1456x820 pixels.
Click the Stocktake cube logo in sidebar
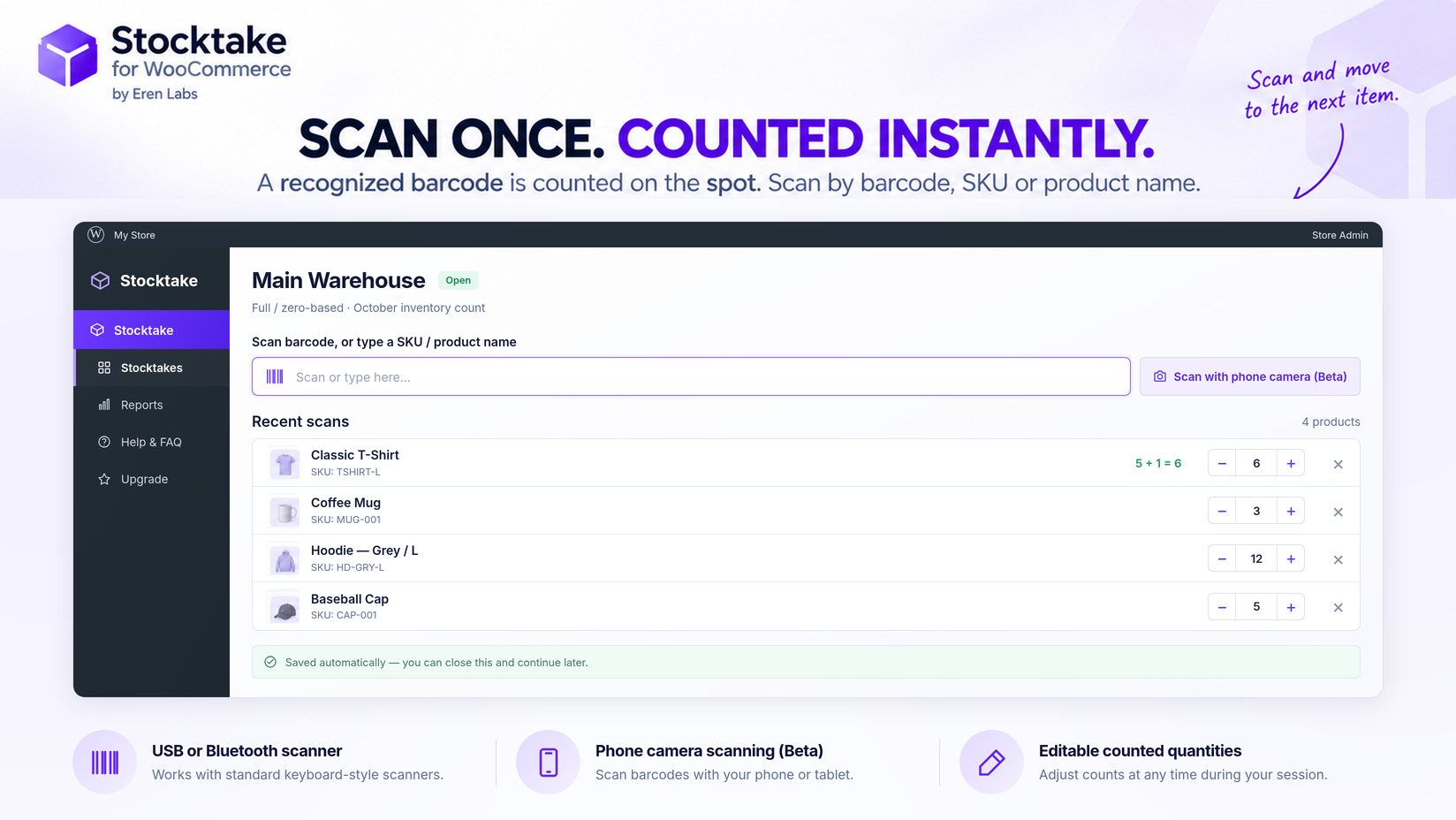101,280
